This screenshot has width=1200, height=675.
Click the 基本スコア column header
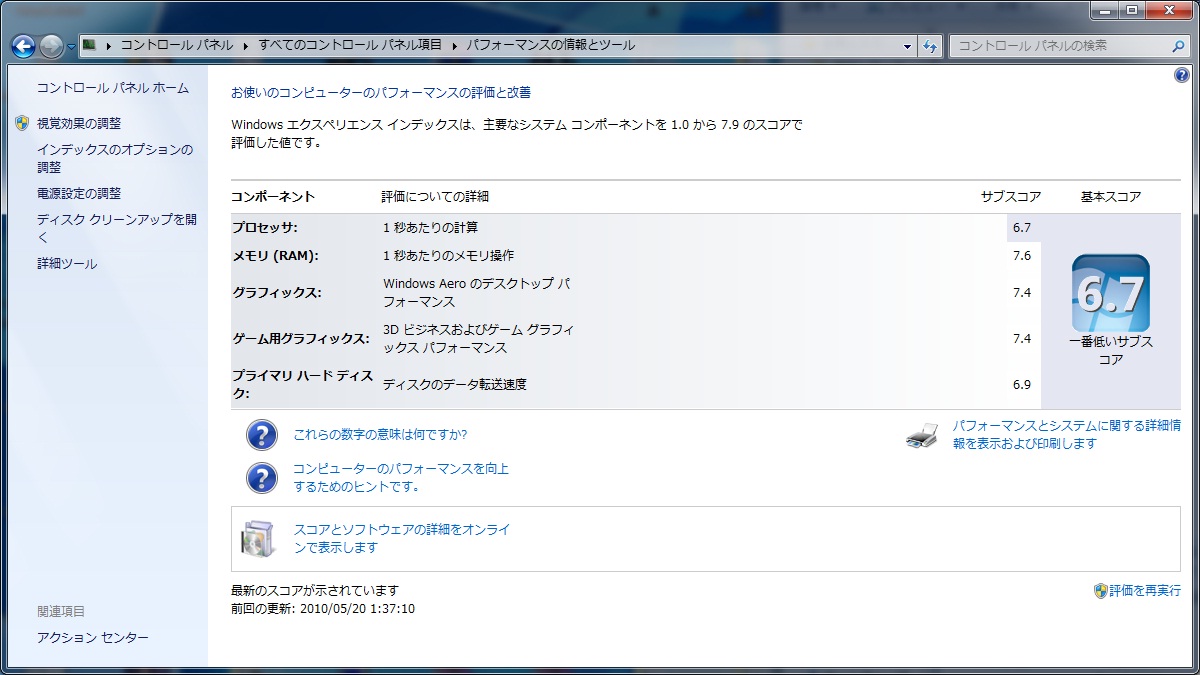(x=1111, y=197)
